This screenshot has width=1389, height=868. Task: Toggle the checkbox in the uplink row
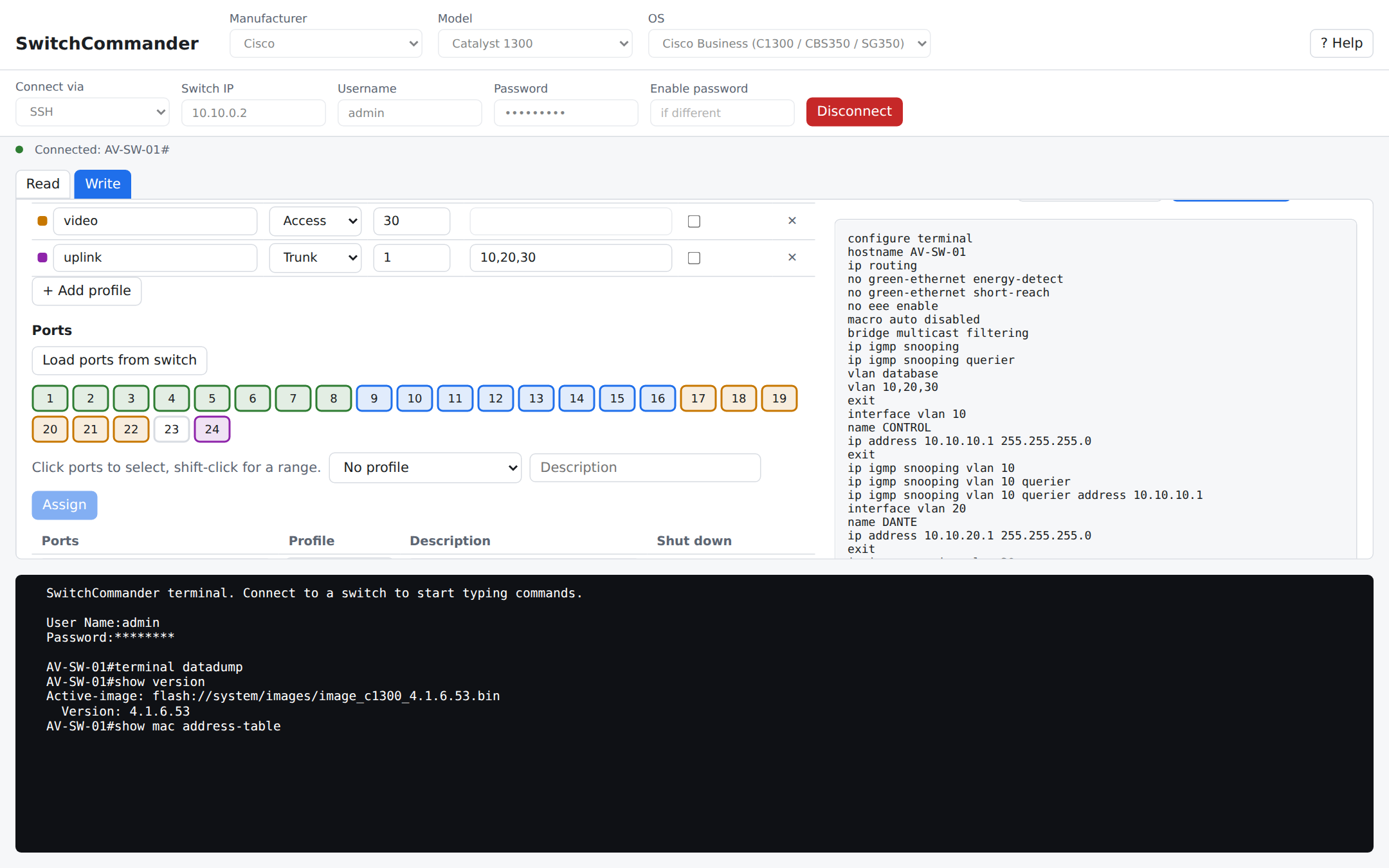tap(694, 258)
